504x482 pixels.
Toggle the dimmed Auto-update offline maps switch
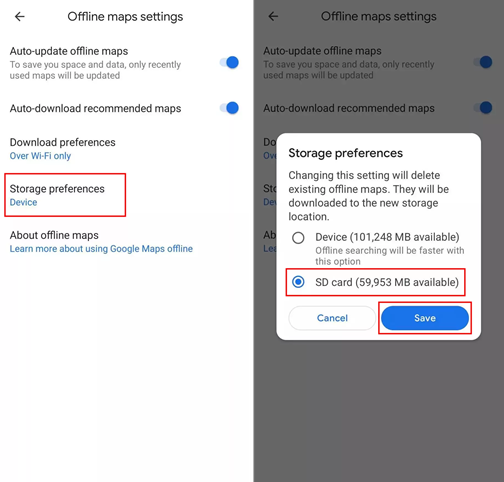pyautogui.click(x=483, y=62)
